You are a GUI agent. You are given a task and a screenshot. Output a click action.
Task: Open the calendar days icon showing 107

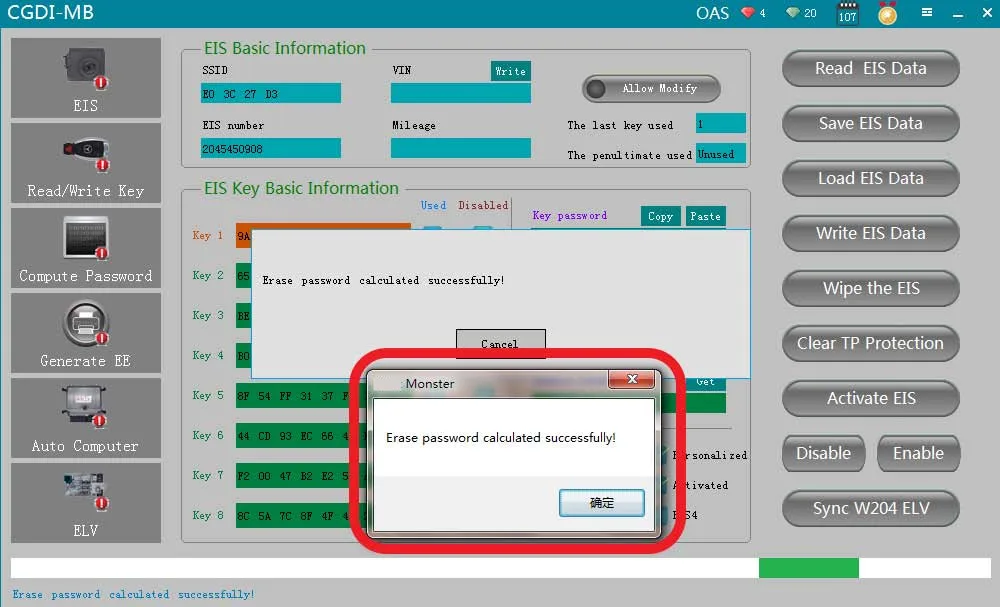848,13
